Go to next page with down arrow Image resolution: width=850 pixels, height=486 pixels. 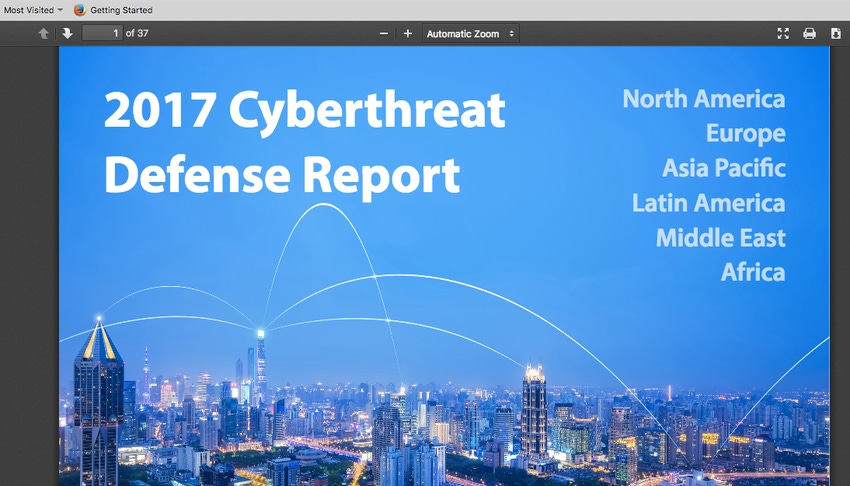click(x=67, y=34)
